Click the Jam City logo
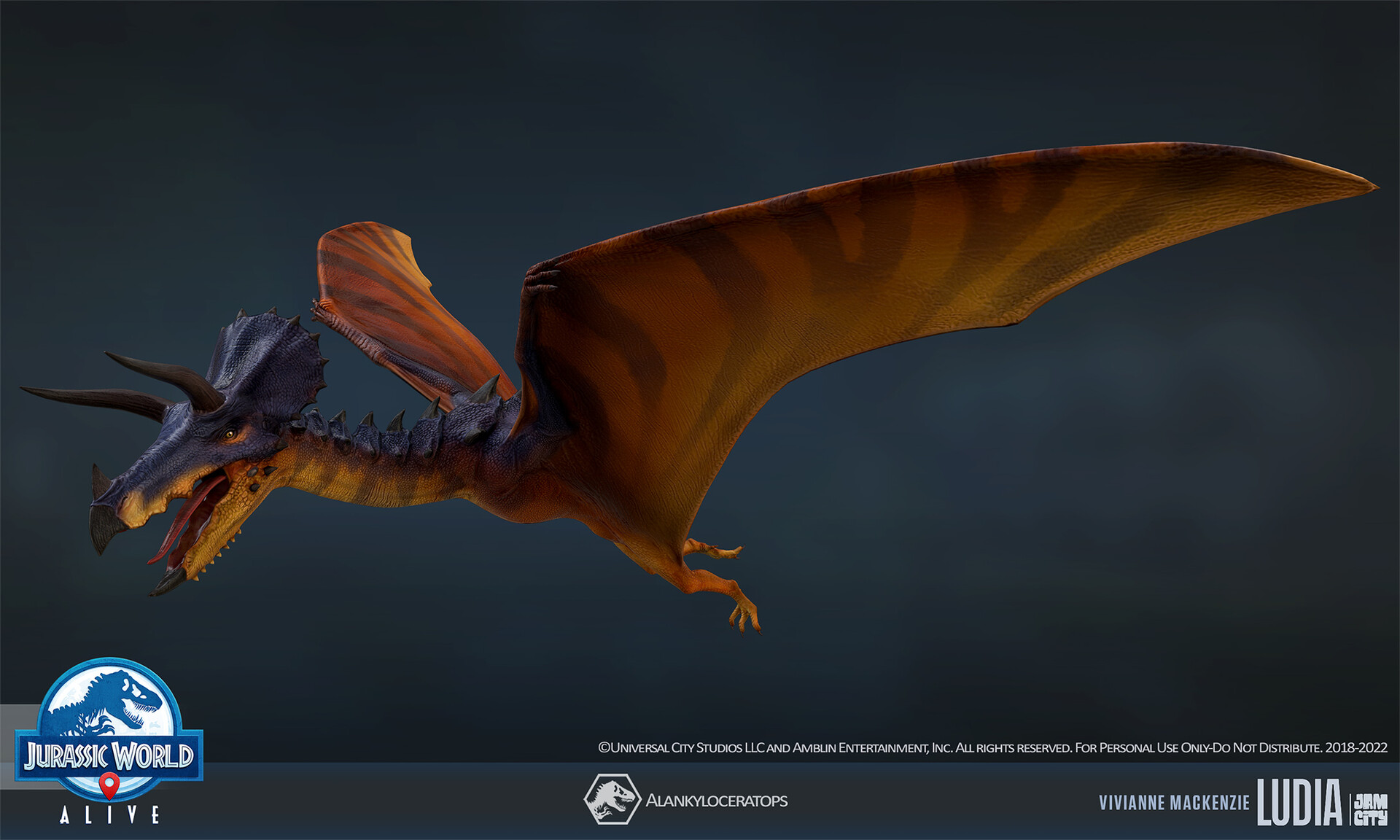The height and width of the screenshot is (840, 1400). click(x=1370, y=809)
